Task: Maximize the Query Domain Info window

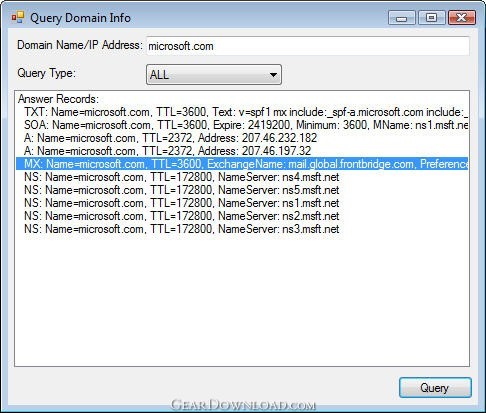Action: point(431,17)
